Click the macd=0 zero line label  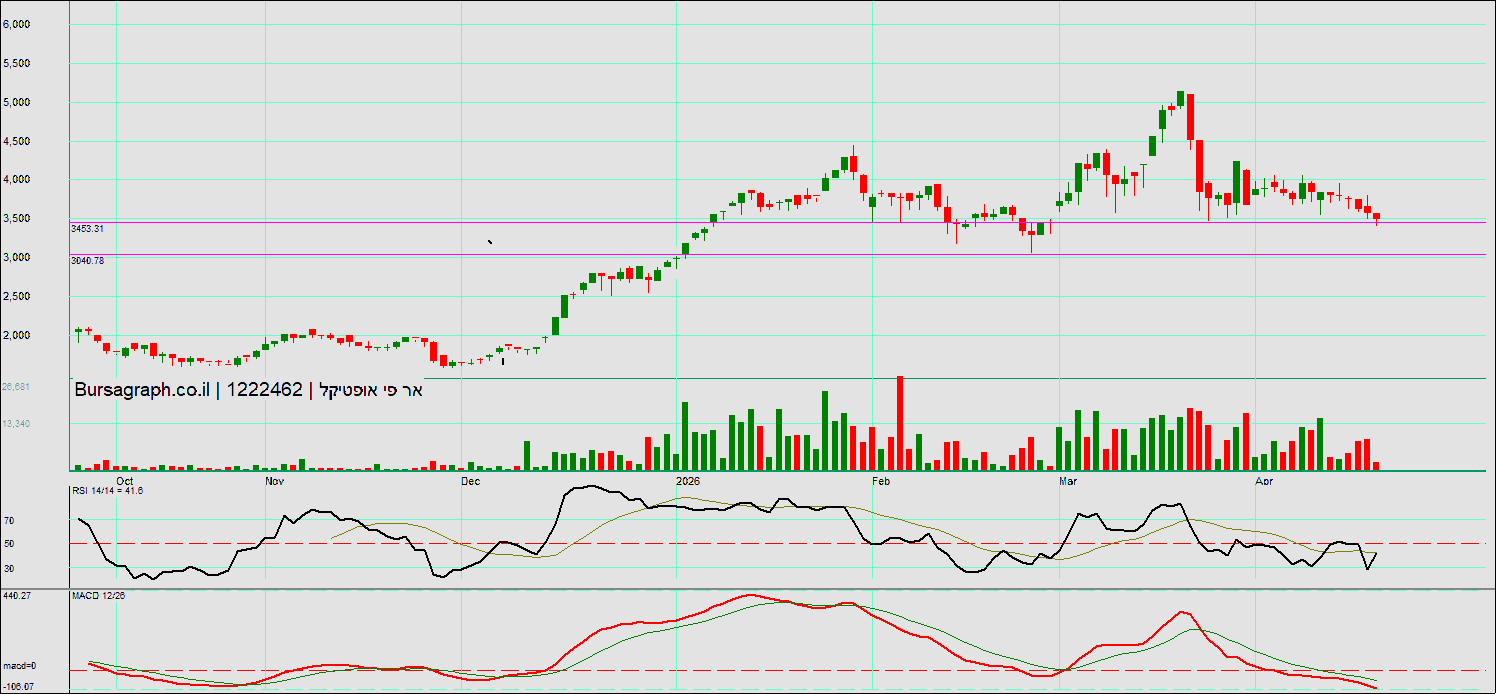pyautogui.click(x=19, y=665)
